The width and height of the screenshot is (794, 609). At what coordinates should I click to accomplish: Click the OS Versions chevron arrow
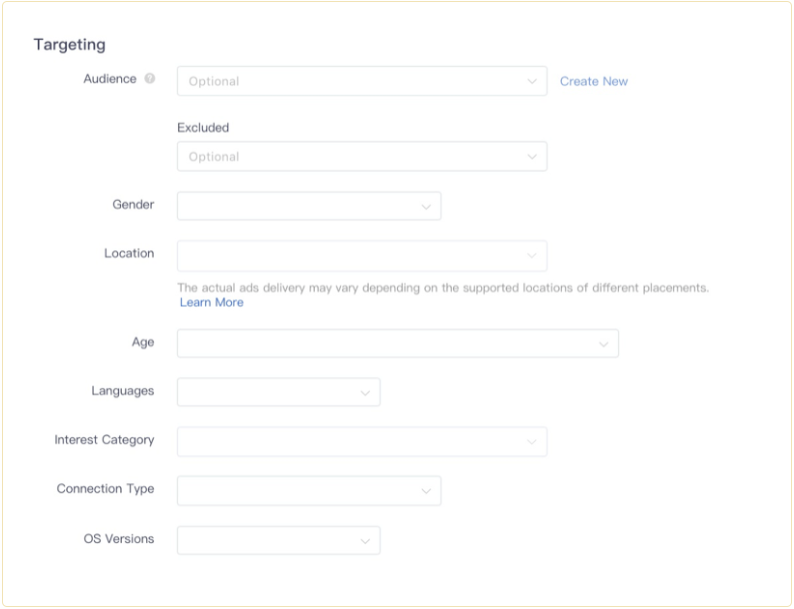[x=365, y=540]
